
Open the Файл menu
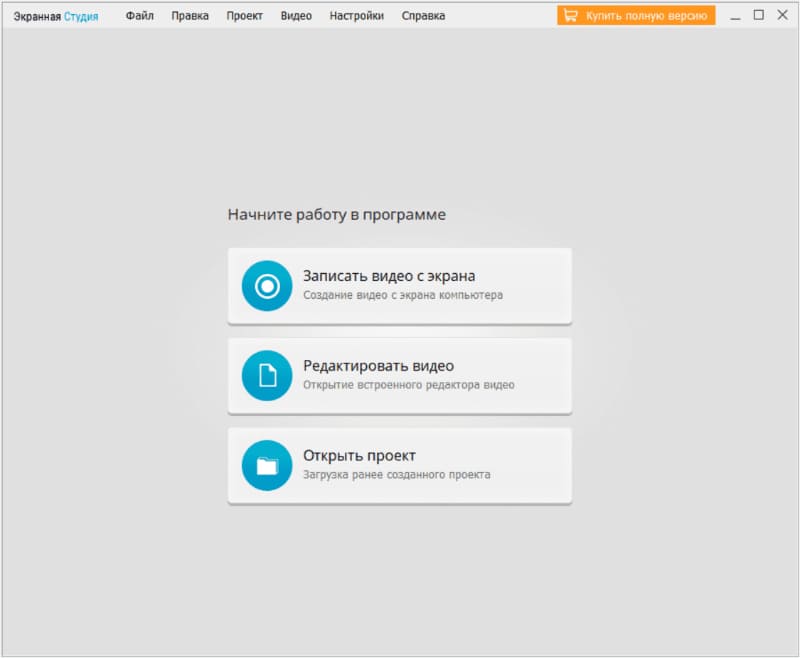coord(139,16)
